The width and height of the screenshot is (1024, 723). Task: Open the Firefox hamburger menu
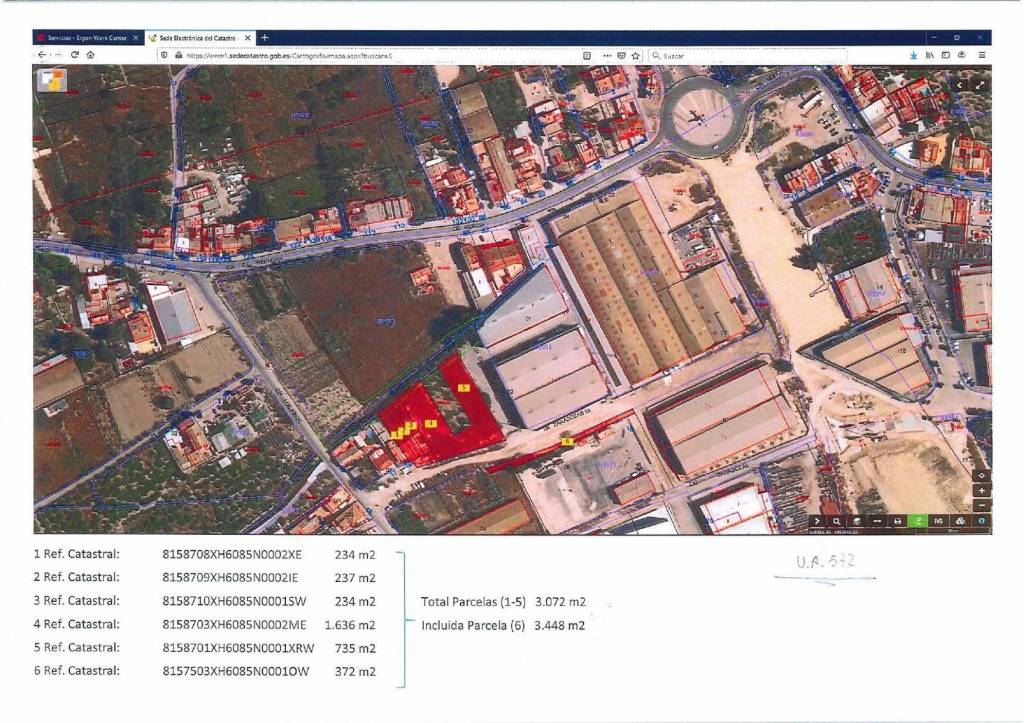pyautogui.click(x=982, y=56)
